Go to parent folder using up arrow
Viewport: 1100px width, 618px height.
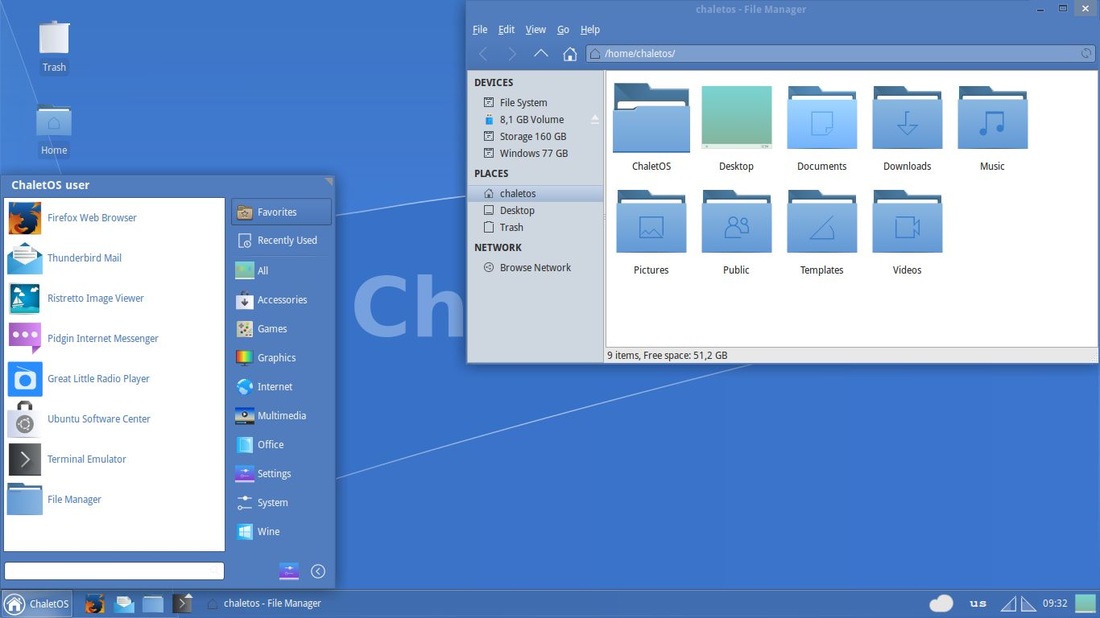[540, 53]
